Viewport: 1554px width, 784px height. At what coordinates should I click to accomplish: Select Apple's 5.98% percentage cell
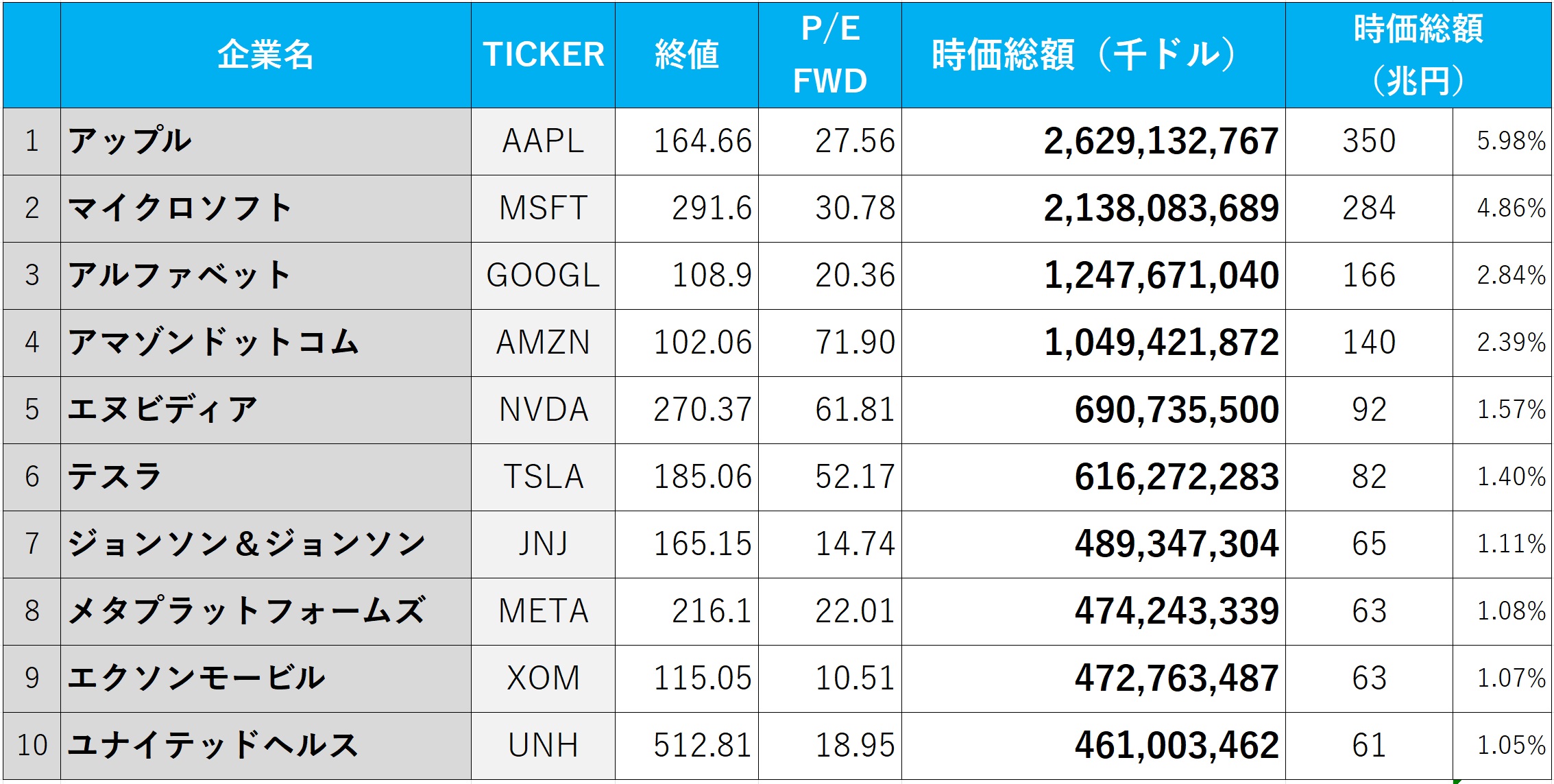1510,141
